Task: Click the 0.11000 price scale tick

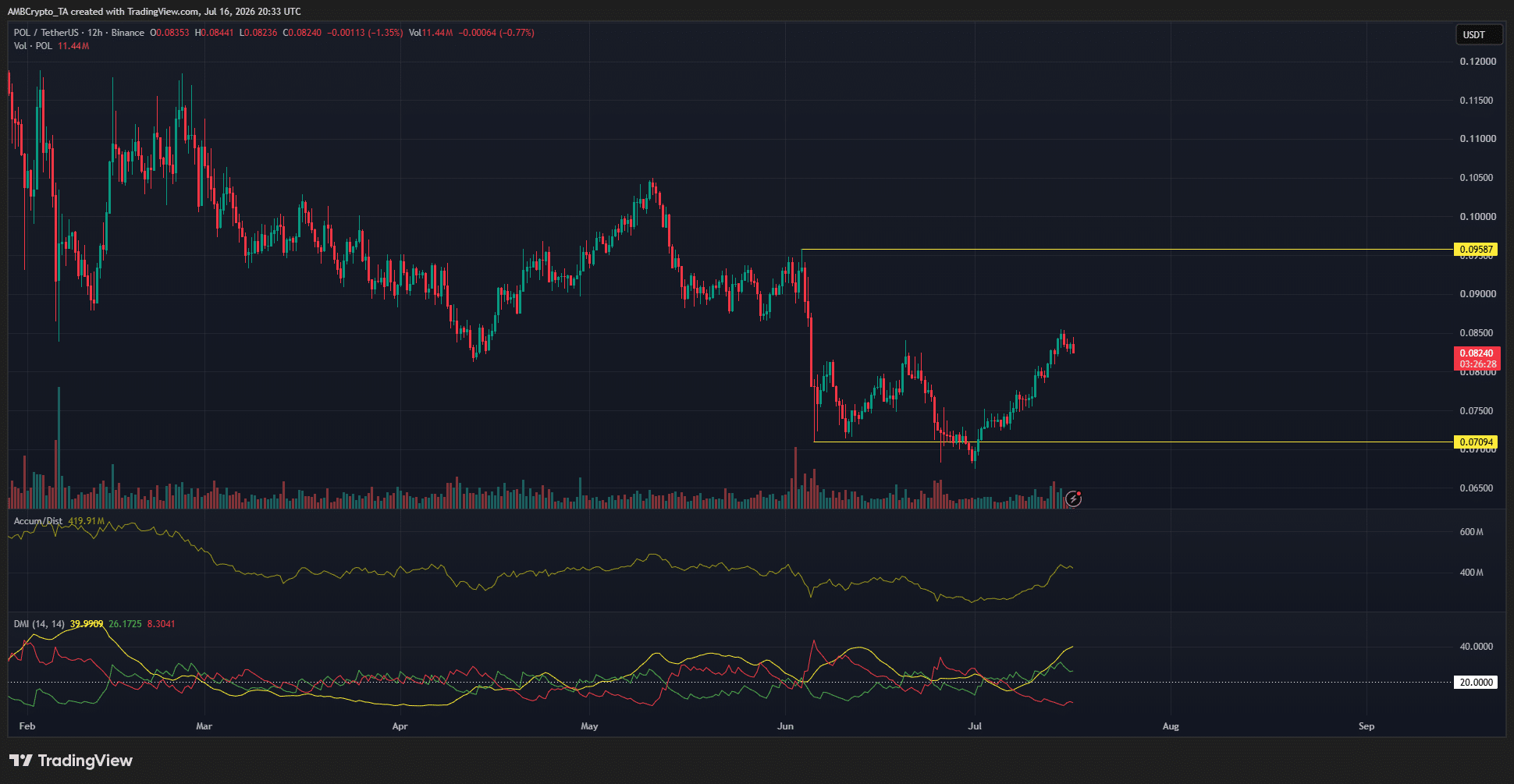Action: click(1478, 139)
